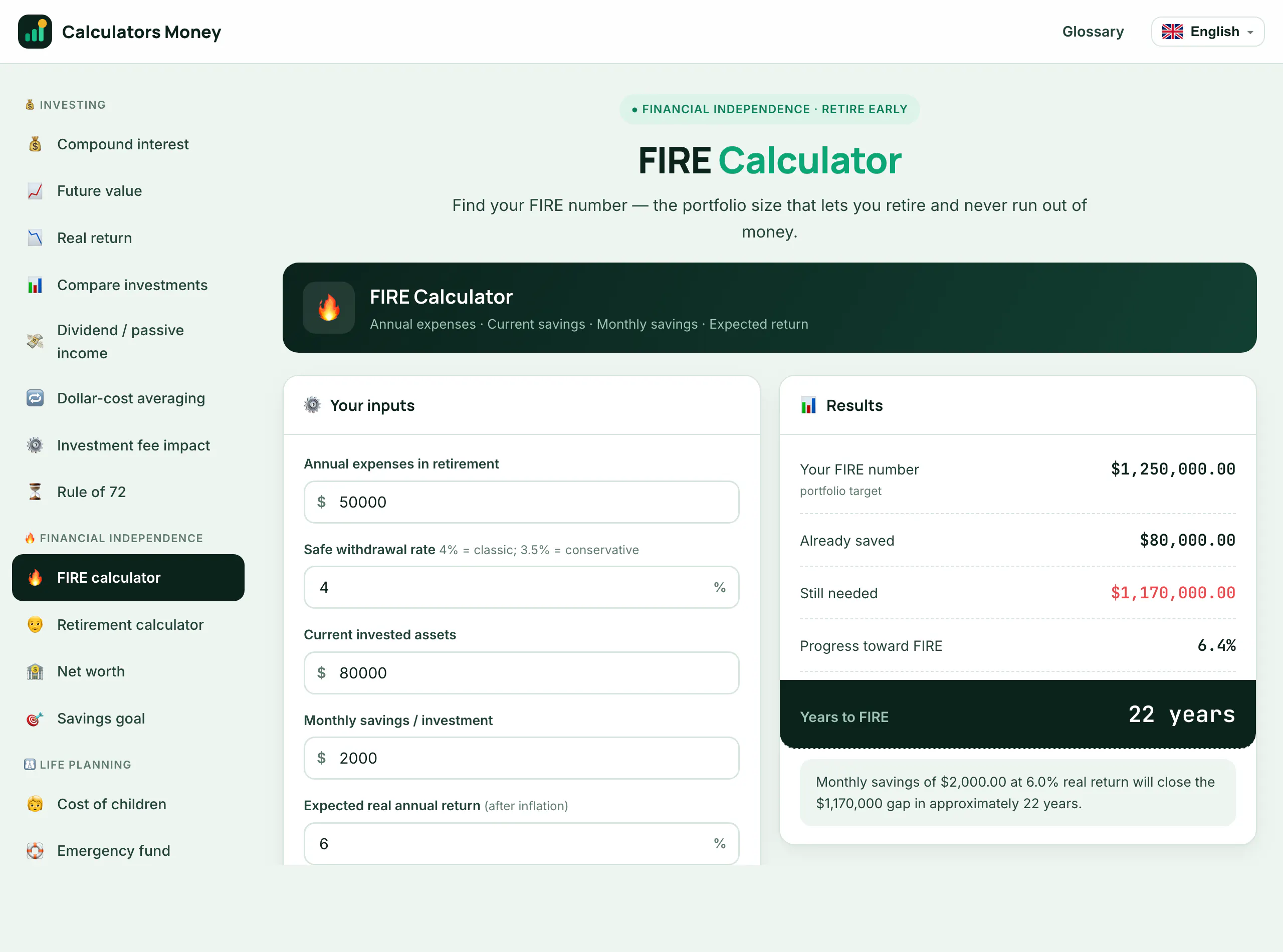Click the Dividend / passive income money icon
Image resolution: width=1283 pixels, height=952 pixels.
click(35, 341)
